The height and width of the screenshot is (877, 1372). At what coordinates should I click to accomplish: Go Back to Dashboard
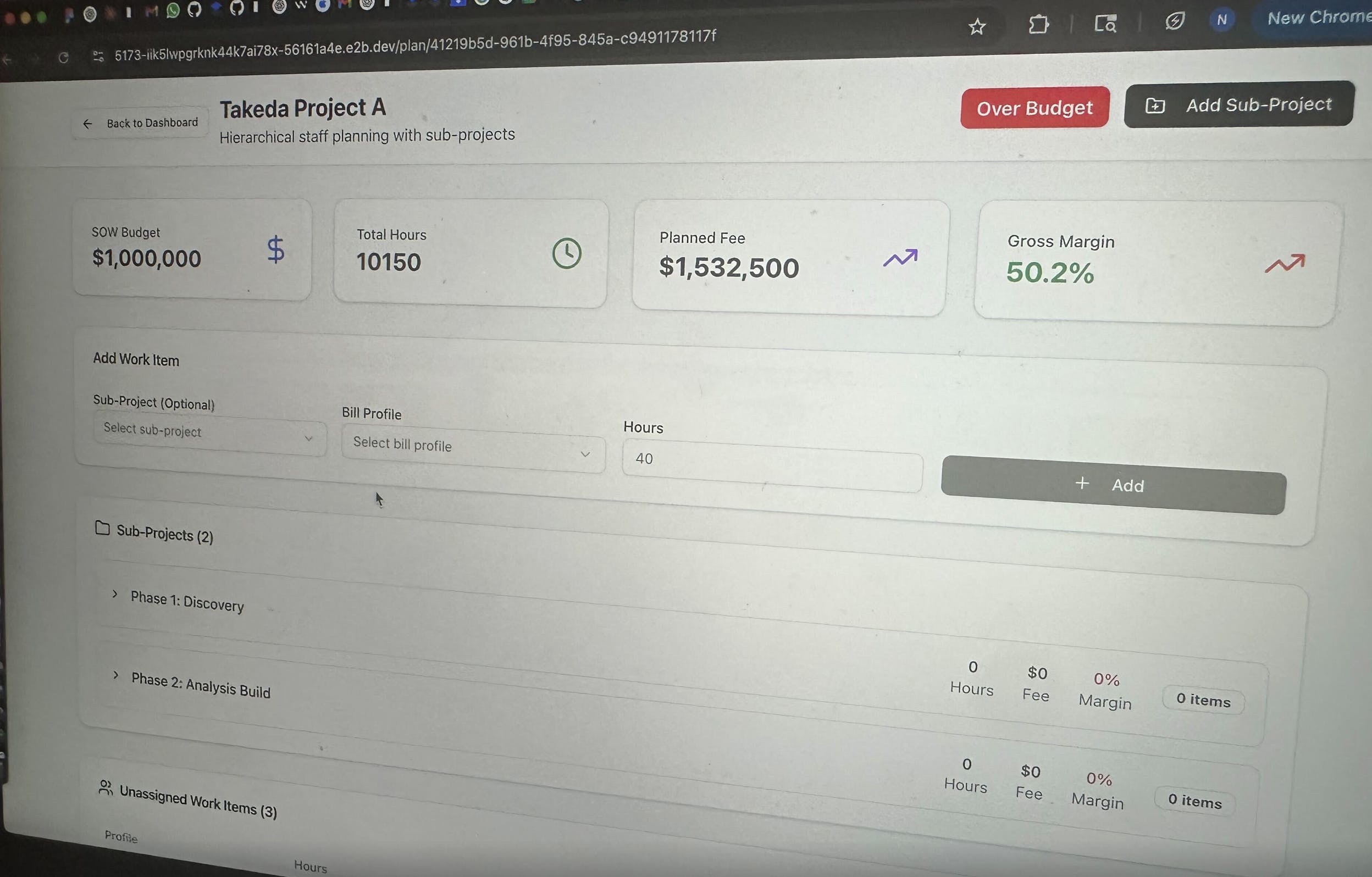pos(140,123)
